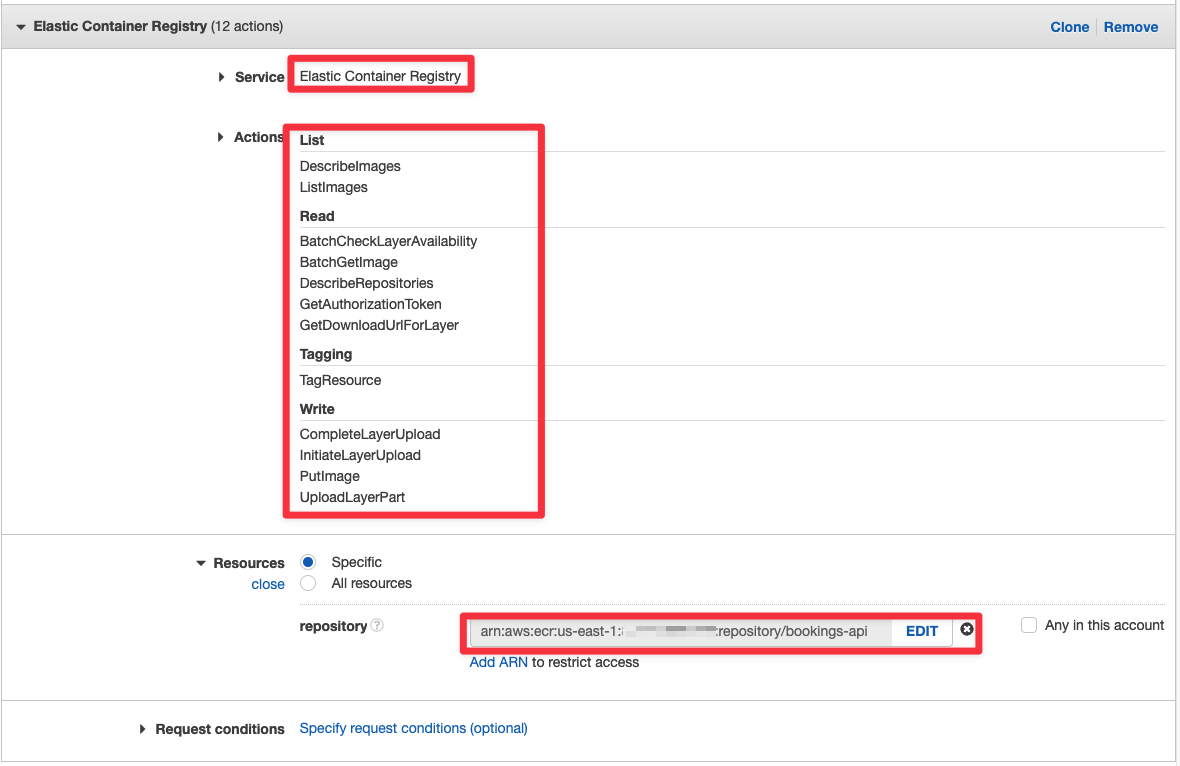Click the DescribeImages action
This screenshot has width=1180, height=766.
tap(350, 166)
